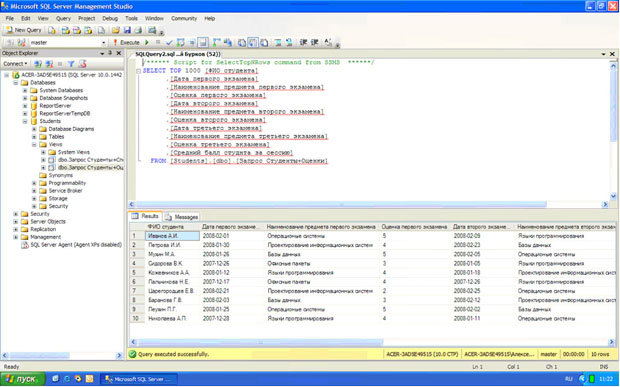620x387 pixels.
Task: Click the query editor horizontal scrollbar thumb
Action: pyautogui.click(x=342, y=204)
